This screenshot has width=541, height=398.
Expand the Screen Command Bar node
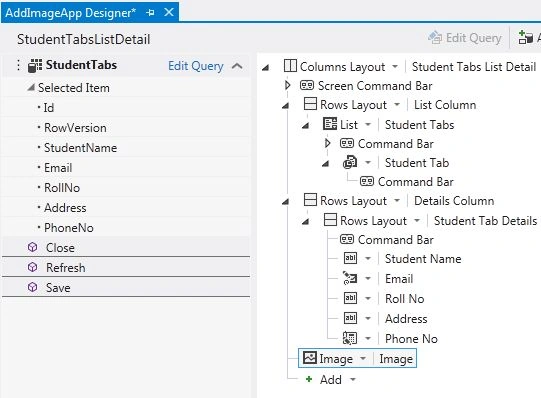click(288, 85)
